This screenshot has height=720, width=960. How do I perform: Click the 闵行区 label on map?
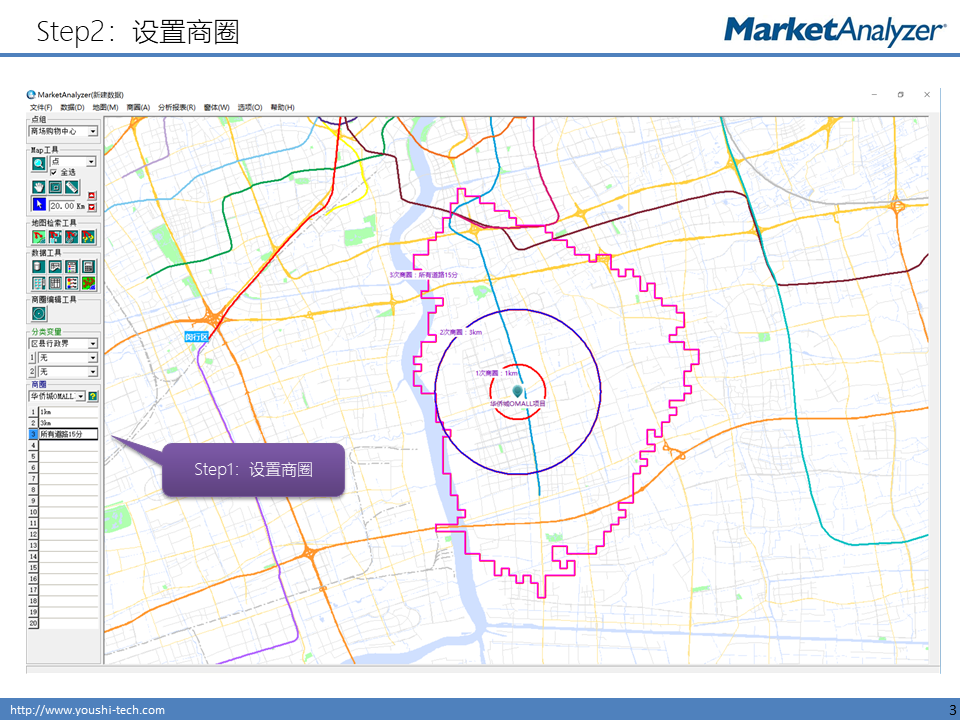(x=197, y=337)
